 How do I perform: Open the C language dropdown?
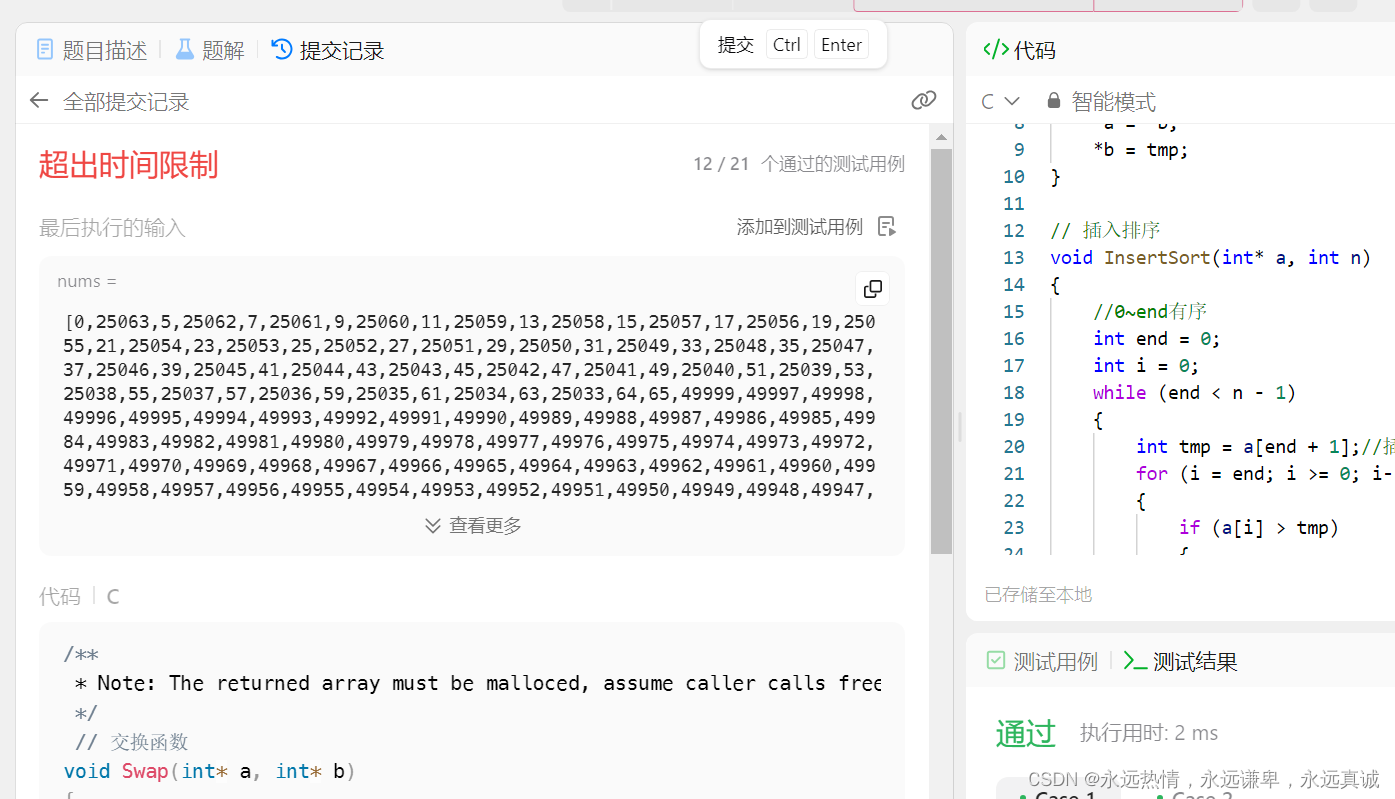[x=1000, y=101]
